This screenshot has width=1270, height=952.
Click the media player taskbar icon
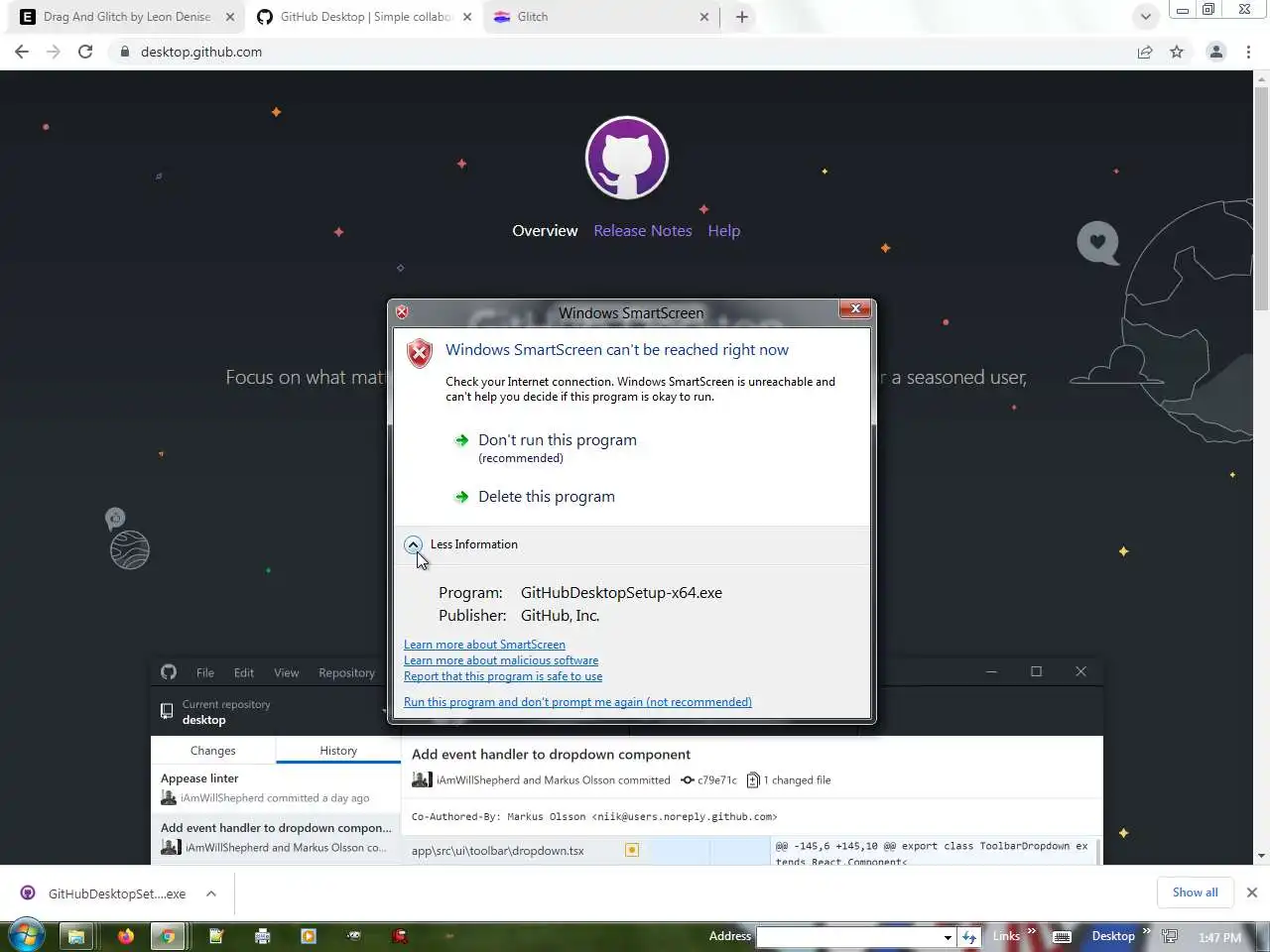[308, 935]
